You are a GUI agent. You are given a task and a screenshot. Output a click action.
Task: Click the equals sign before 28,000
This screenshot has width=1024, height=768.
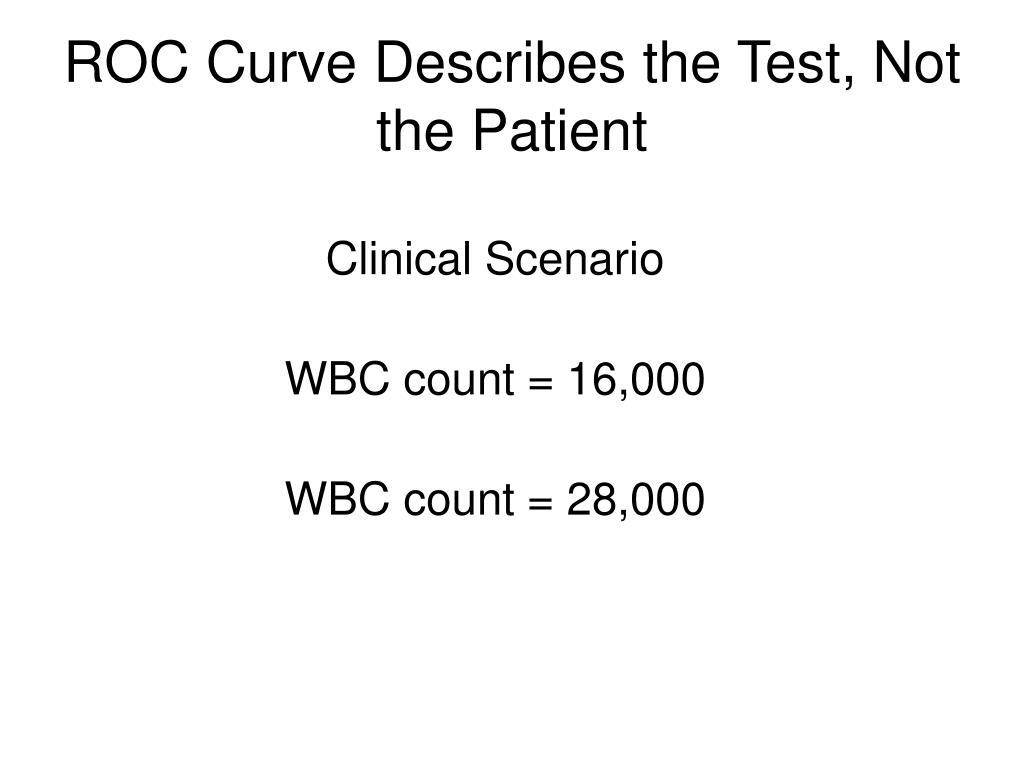pyautogui.click(x=541, y=502)
